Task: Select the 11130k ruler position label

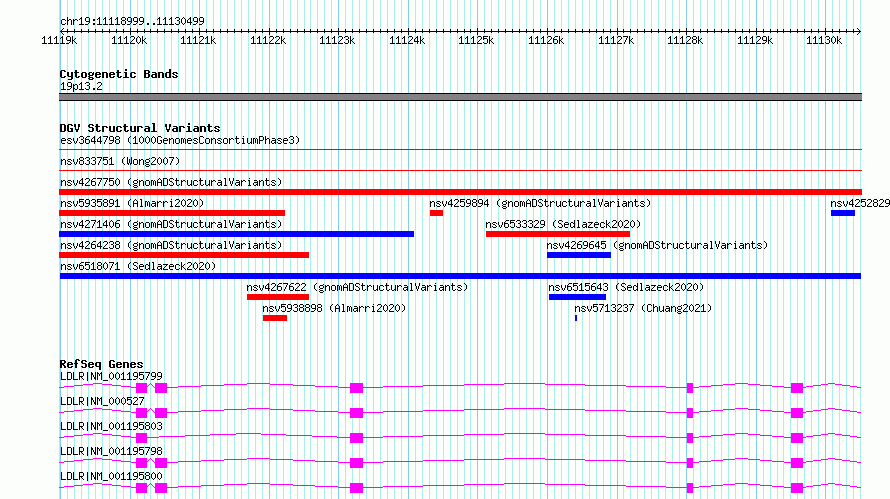Action: (x=824, y=40)
